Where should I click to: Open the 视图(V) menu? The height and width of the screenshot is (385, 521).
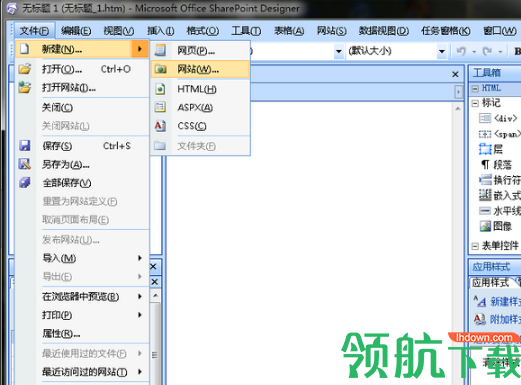tap(119, 31)
